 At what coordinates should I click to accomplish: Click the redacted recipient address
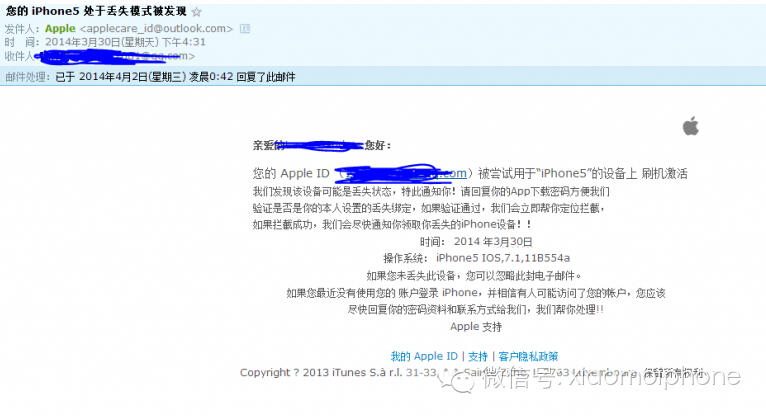coord(117,57)
